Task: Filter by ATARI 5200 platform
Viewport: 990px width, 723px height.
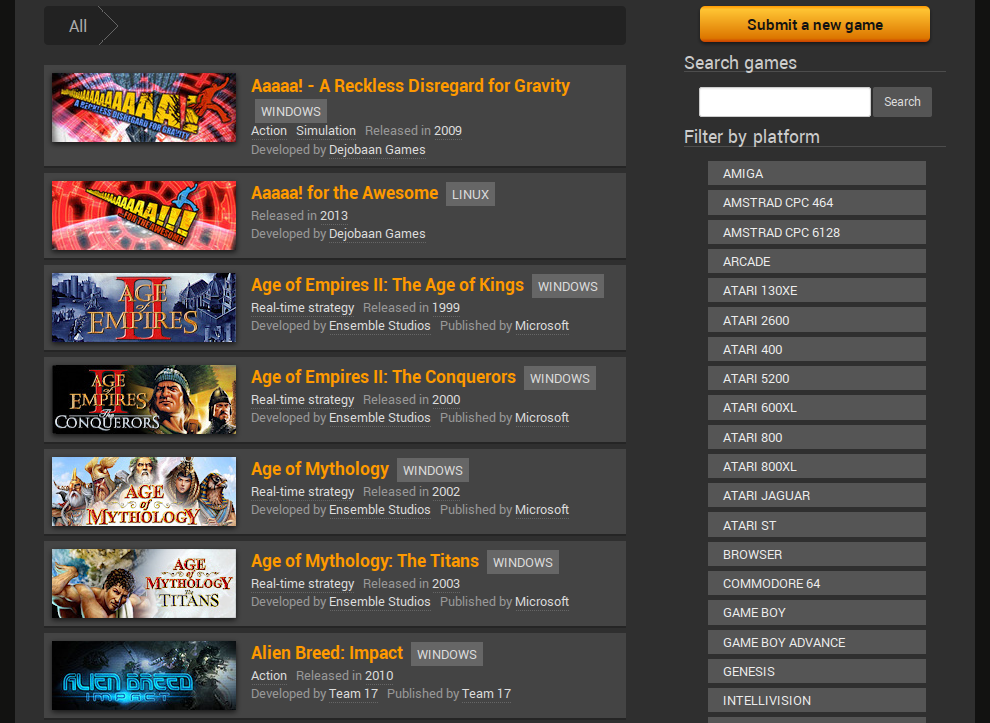Action: coord(816,378)
